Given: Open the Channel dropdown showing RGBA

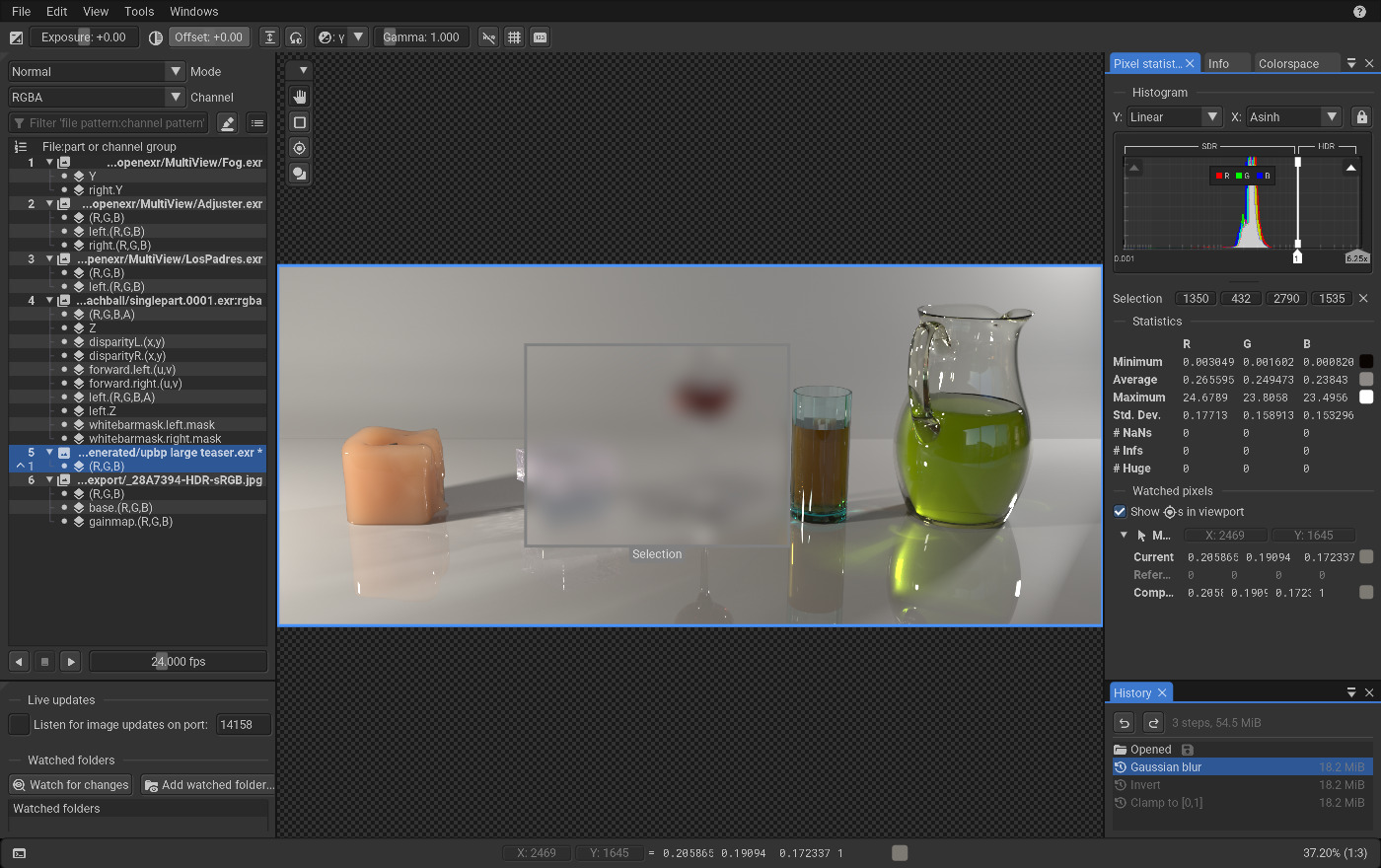Looking at the screenshot, I should [x=97, y=98].
